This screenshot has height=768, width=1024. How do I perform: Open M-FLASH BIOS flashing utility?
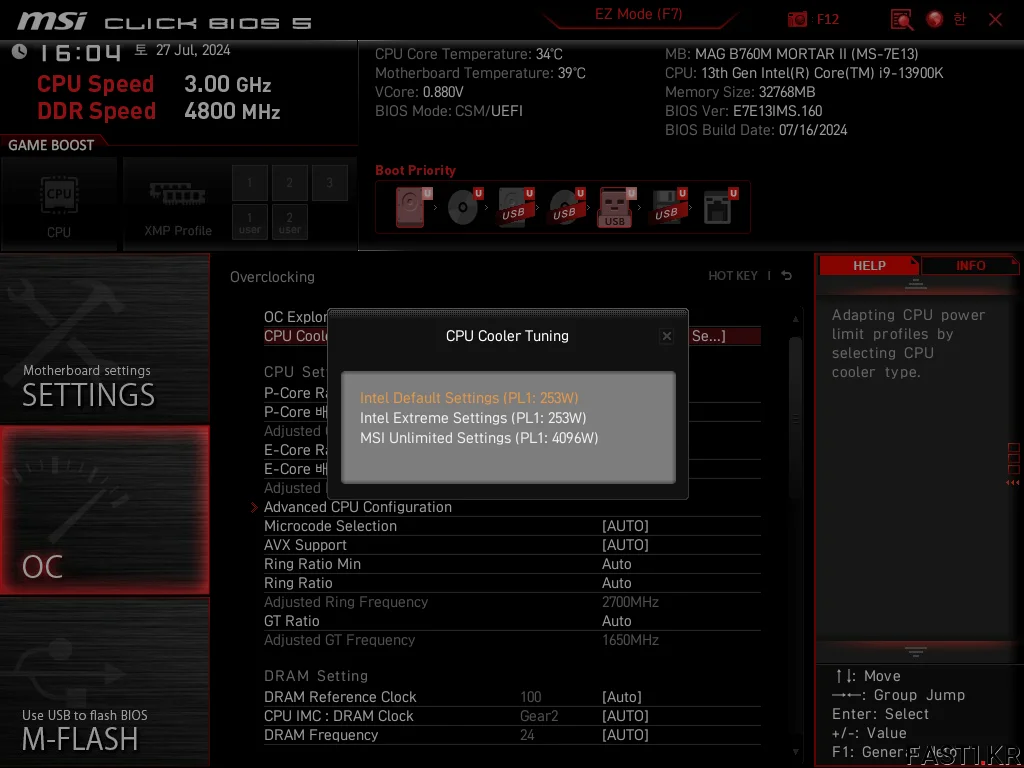click(105, 682)
